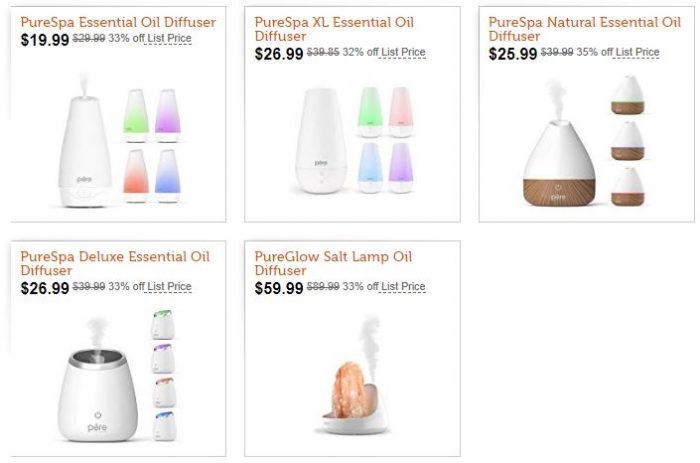The height and width of the screenshot is (463, 700).
Task: Select the purple-lit diffuser variant in first card
Action: pos(168,115)
